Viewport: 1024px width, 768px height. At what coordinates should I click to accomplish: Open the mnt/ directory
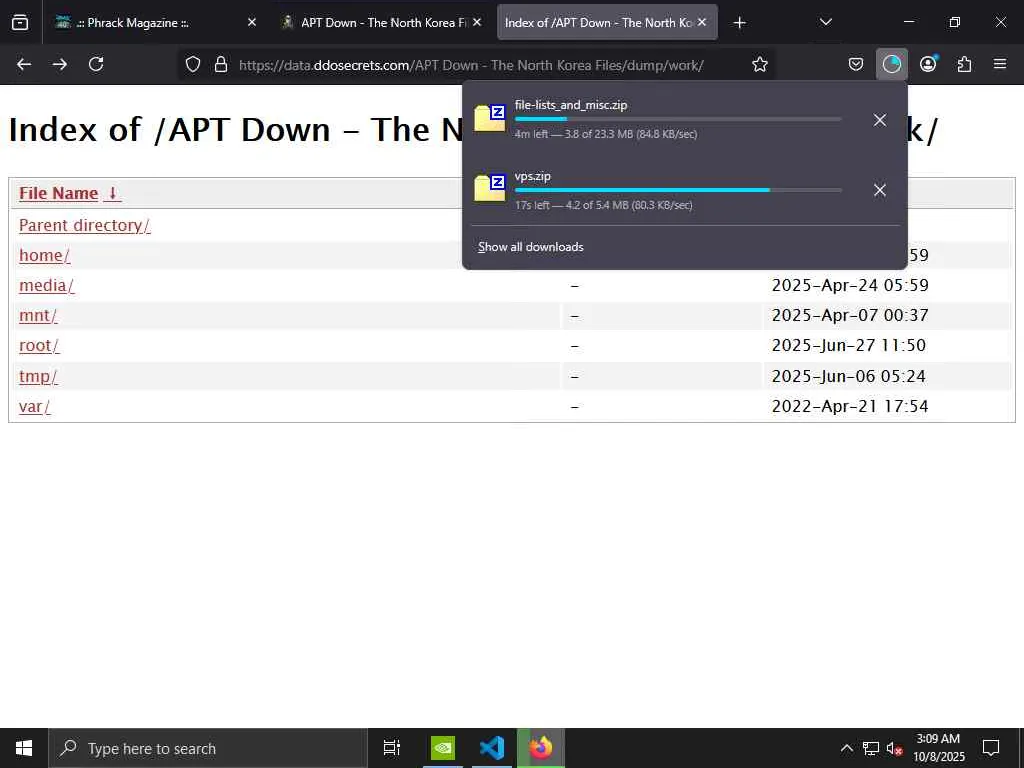tap(38, 315)
